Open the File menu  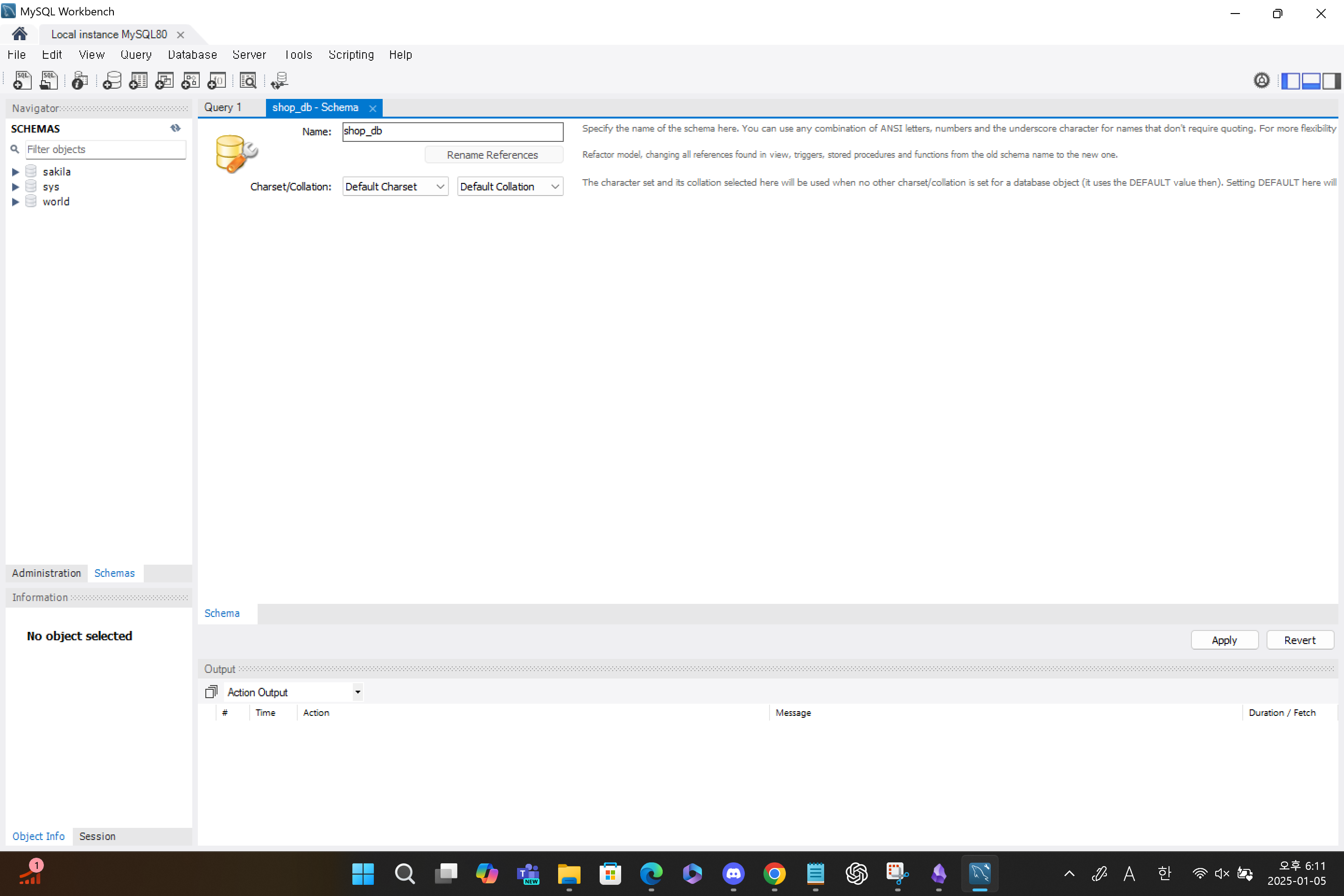[x=17, y=55]
